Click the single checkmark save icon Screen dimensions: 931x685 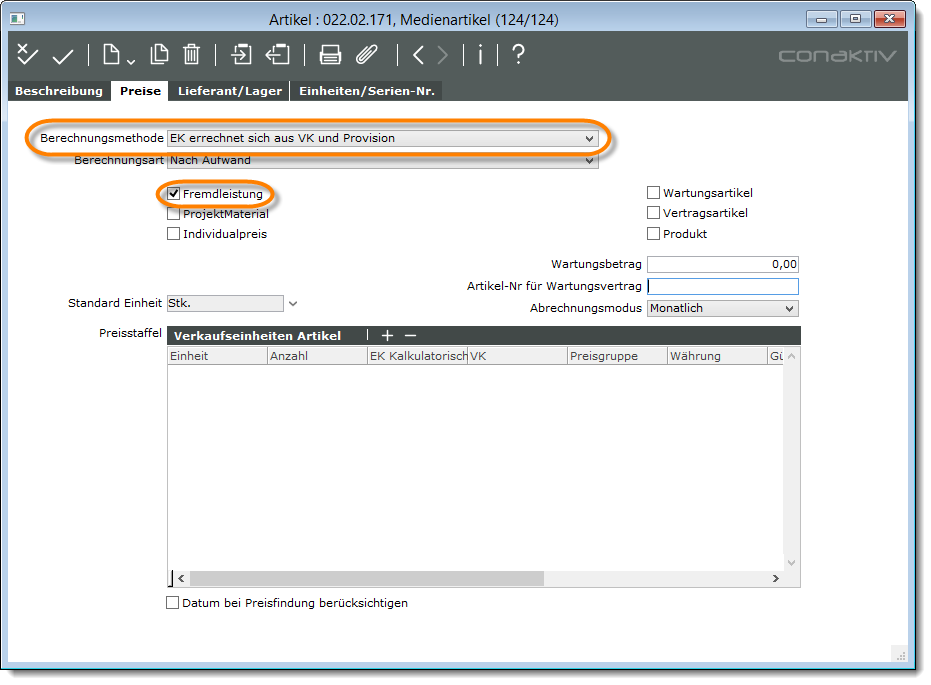coord(63,56)
